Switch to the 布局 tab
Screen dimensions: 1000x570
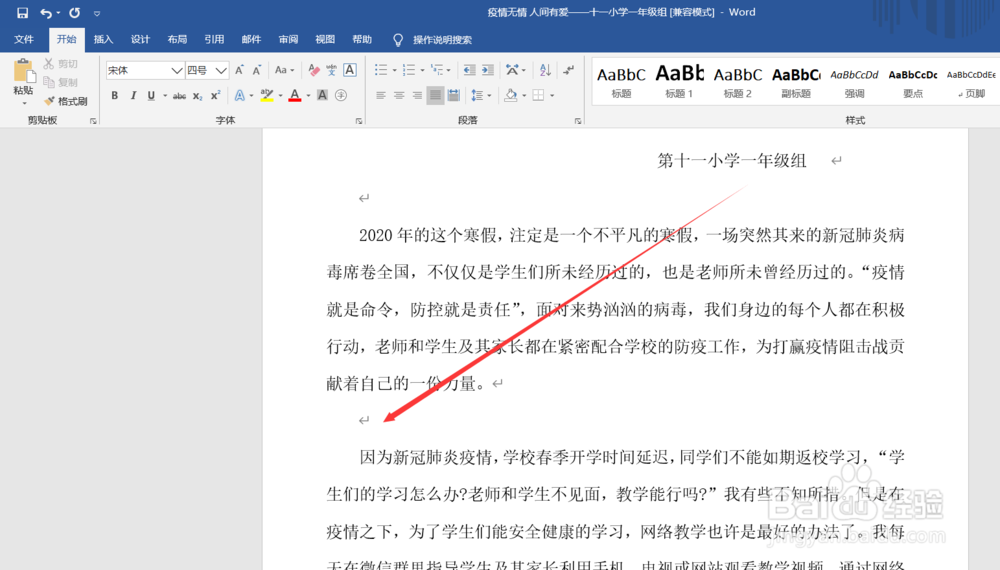tap(177, 40)
